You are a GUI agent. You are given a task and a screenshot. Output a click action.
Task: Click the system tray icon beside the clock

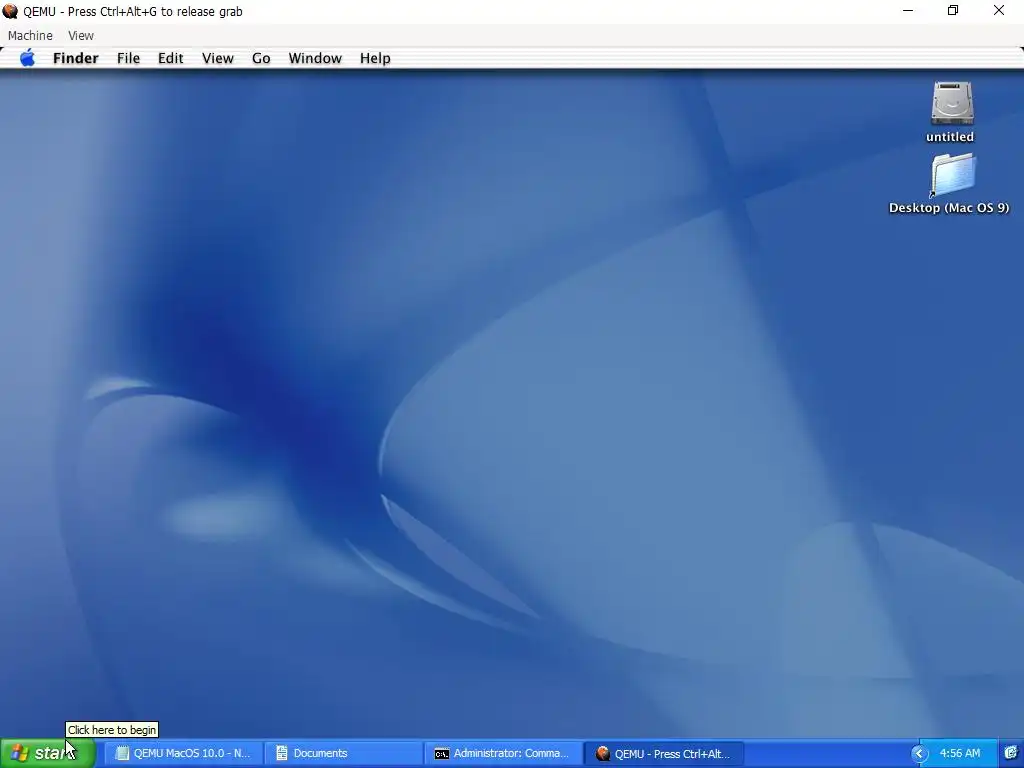[1011, 753]
